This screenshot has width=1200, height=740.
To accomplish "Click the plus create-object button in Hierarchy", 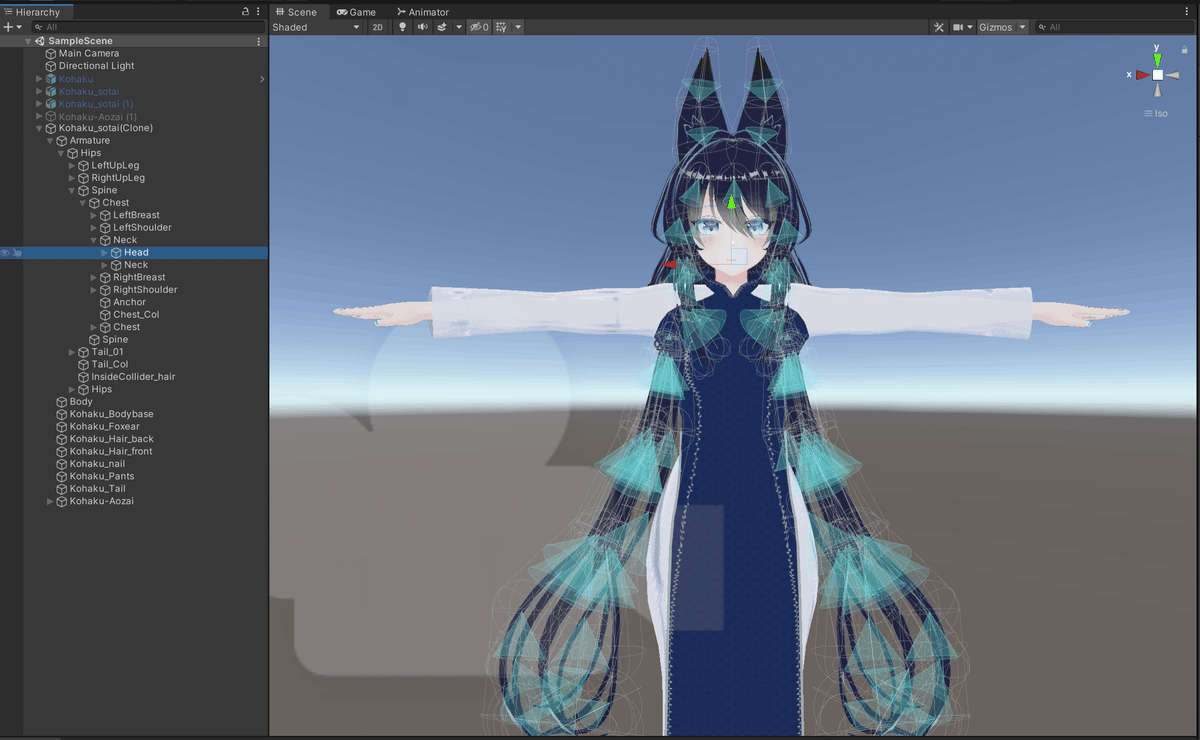I will (x=7, y=27).
